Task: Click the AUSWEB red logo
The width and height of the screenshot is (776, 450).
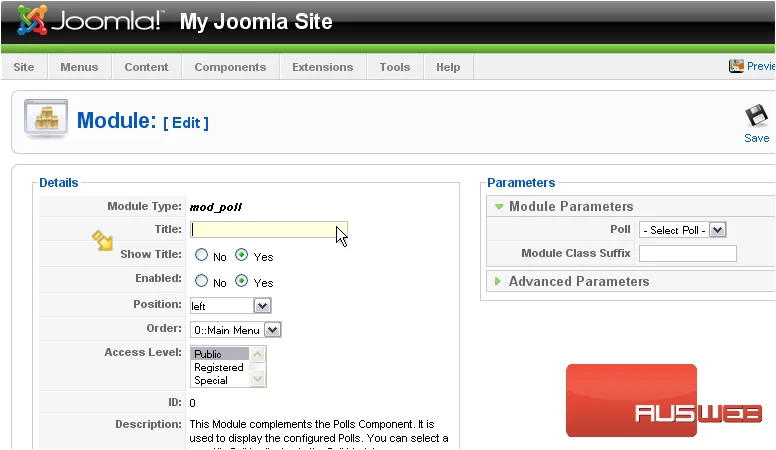Action: point(664,401)
